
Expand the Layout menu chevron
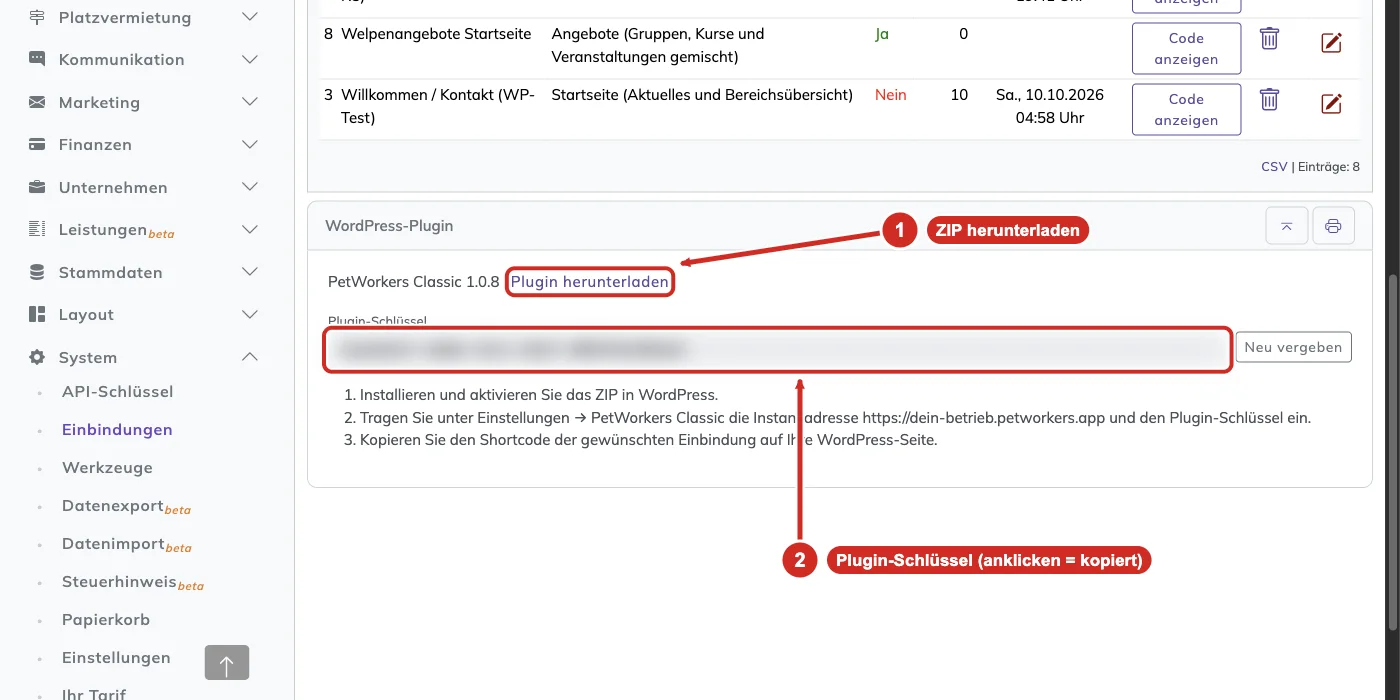click(x=250, y=314)
